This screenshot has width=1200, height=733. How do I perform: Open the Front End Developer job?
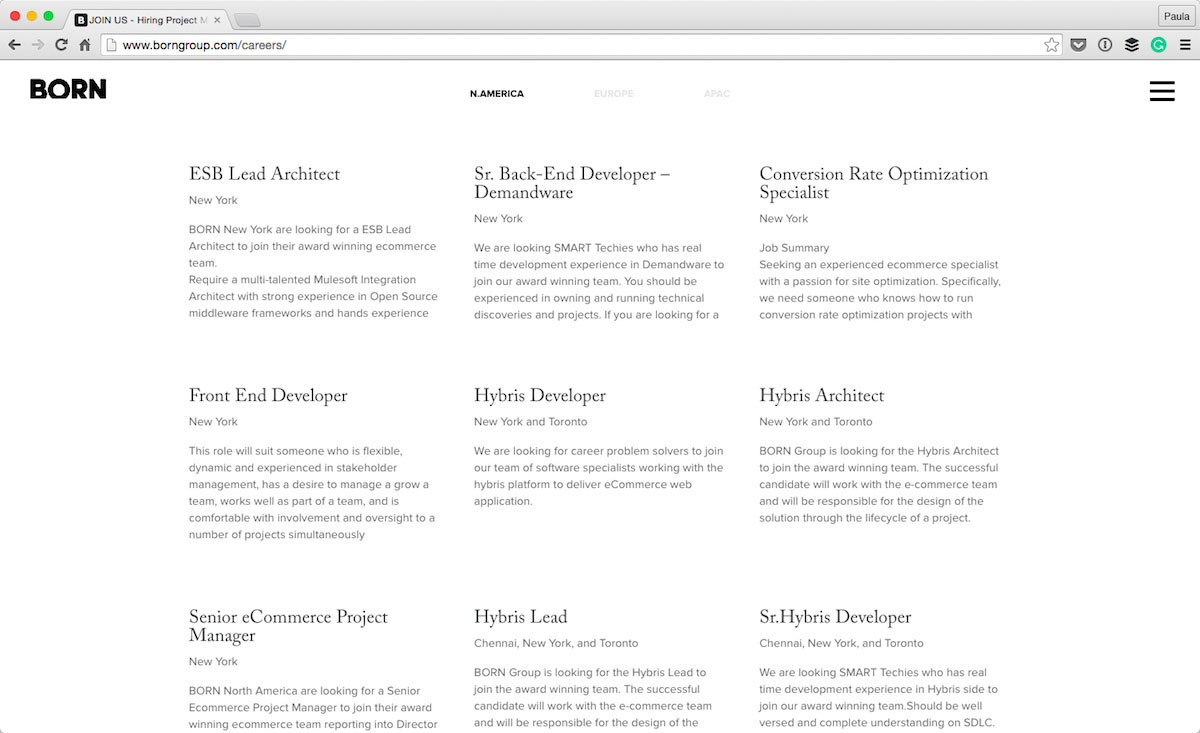click(268, 396)
